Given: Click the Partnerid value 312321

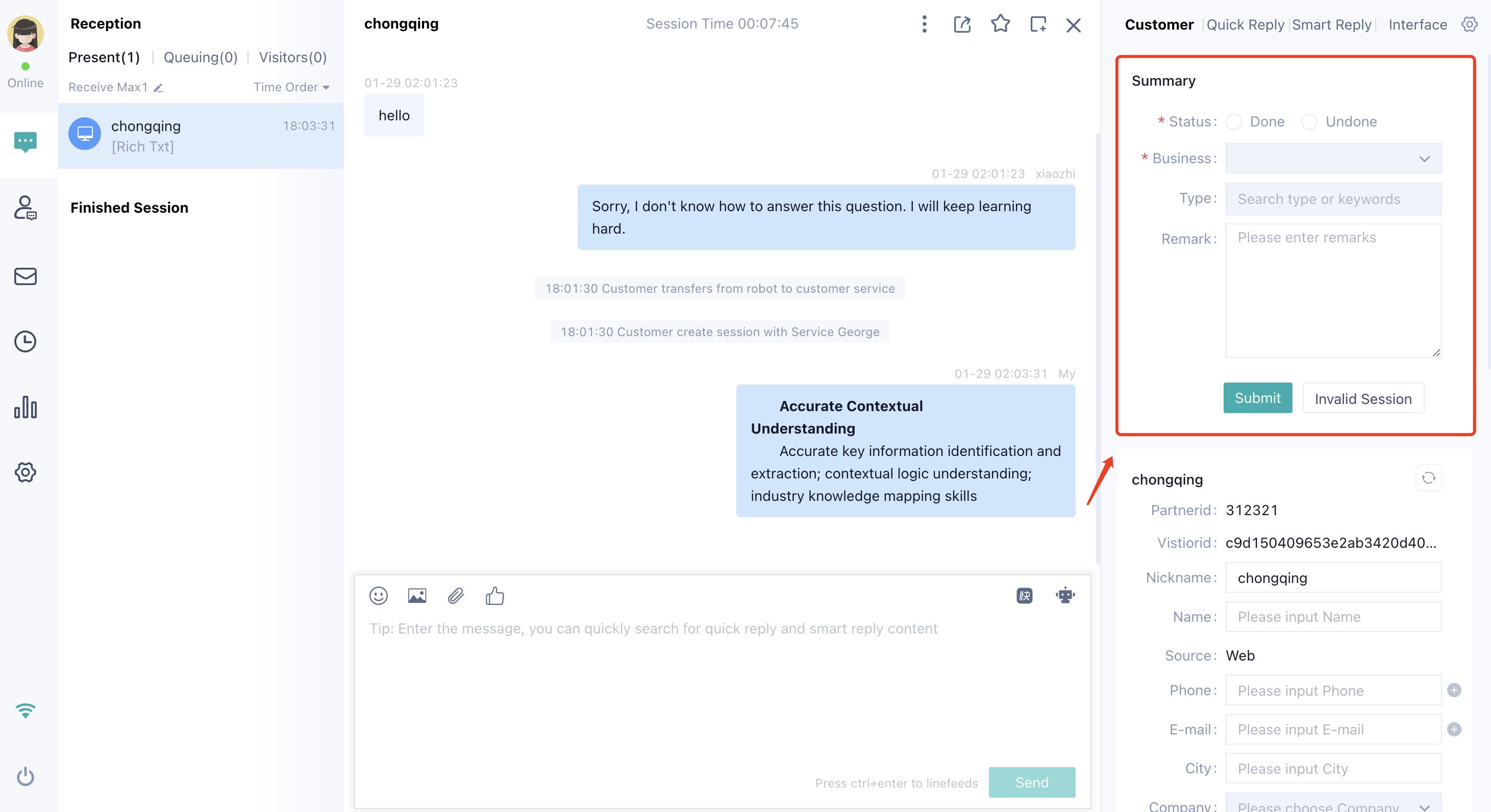Looking at the screenshot, I should [1251, 510].
